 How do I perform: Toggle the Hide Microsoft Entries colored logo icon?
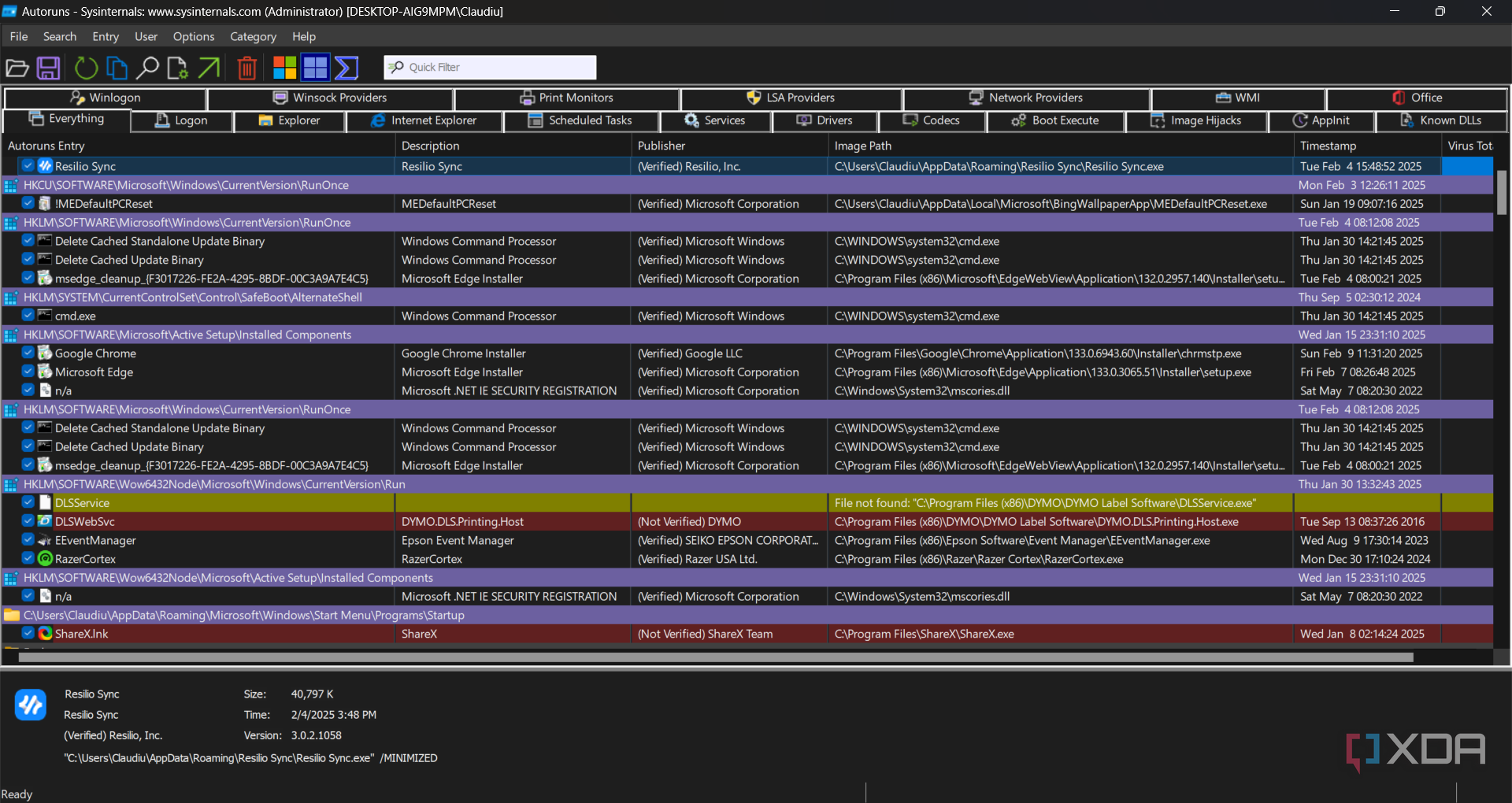click(x=284, y=68)
